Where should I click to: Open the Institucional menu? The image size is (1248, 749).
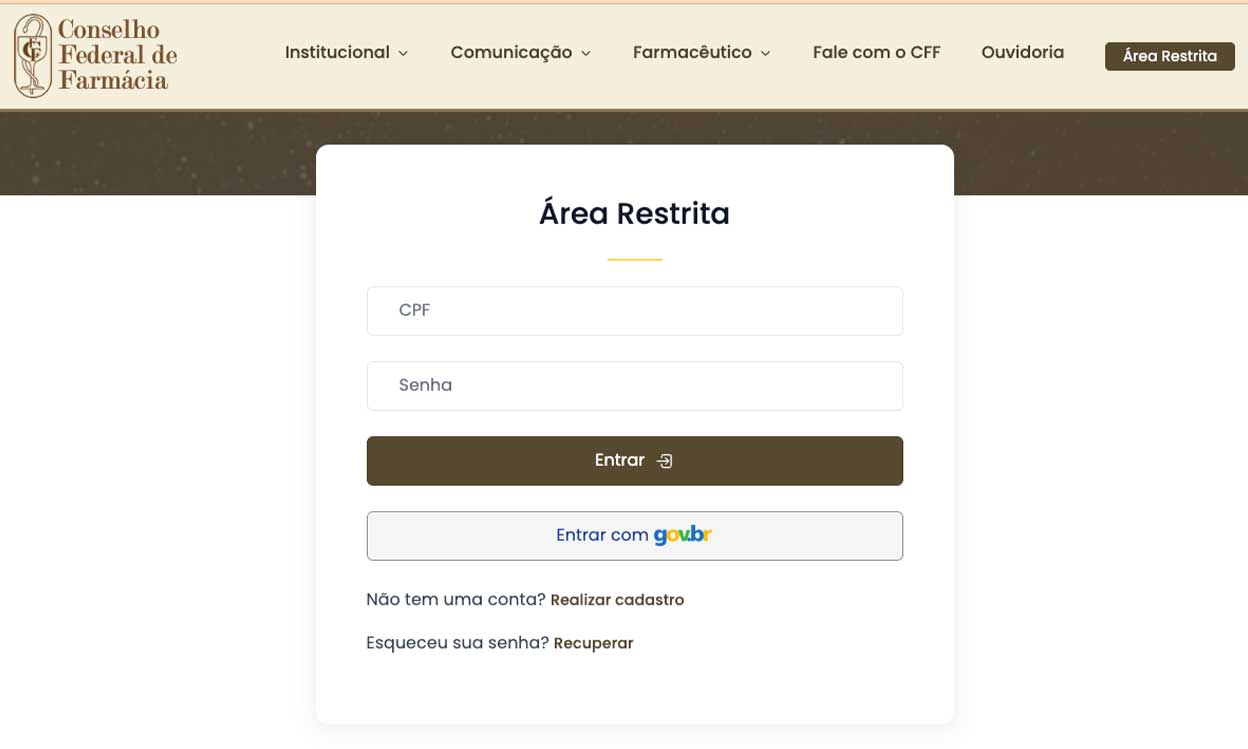coord(337,53)
